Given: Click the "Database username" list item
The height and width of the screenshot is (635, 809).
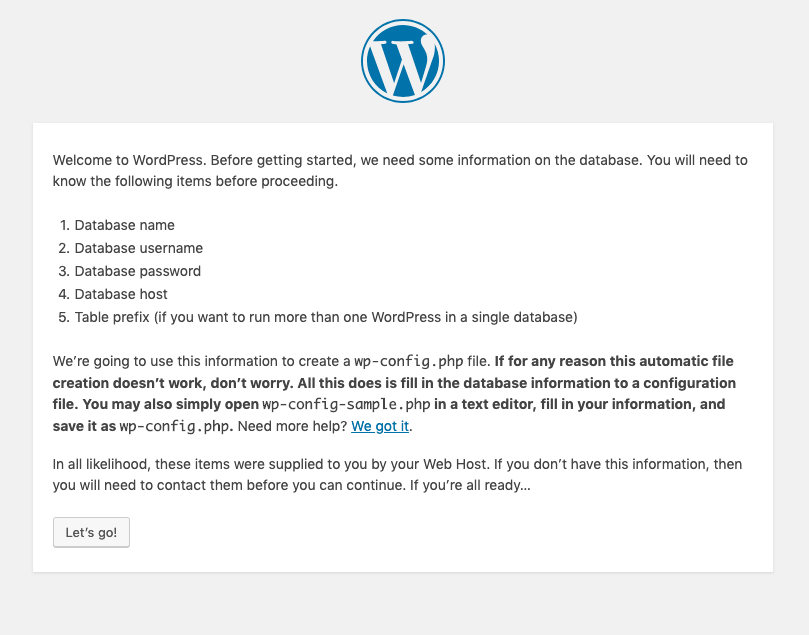Looking at the screenshot, I should (x=139, y=248).
